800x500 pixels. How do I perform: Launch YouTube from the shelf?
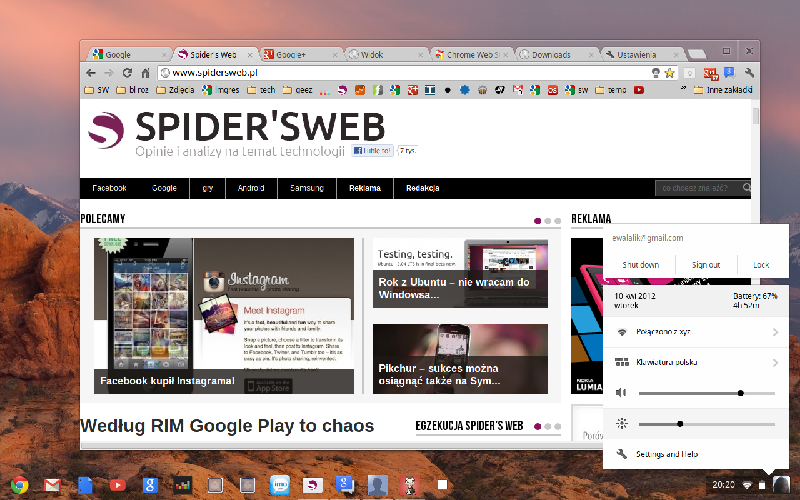click(118, 485)
